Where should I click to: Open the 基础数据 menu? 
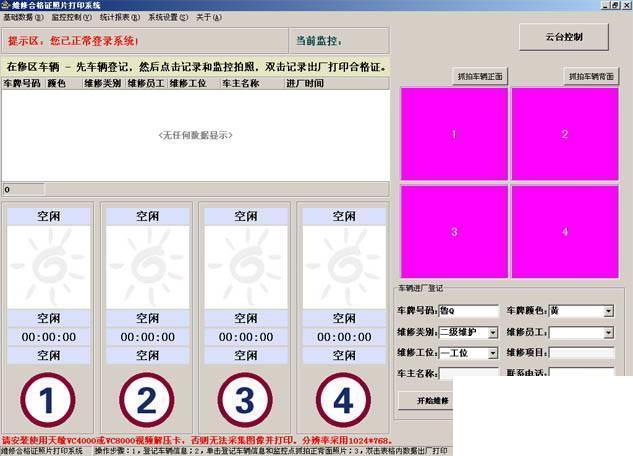tap(23, 17)
